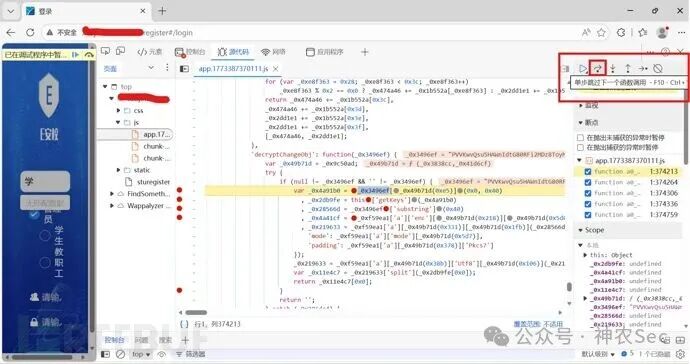Close the app.1773387370111.js file tab
The width and height of the screenshot is (690, 364).
pyautogui.click(x=275, y=69)
